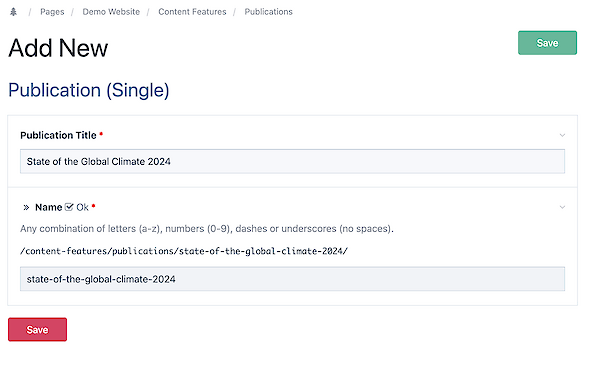
Task: Navigate to Content Features breadcrumb
Action: coord(192,12)
